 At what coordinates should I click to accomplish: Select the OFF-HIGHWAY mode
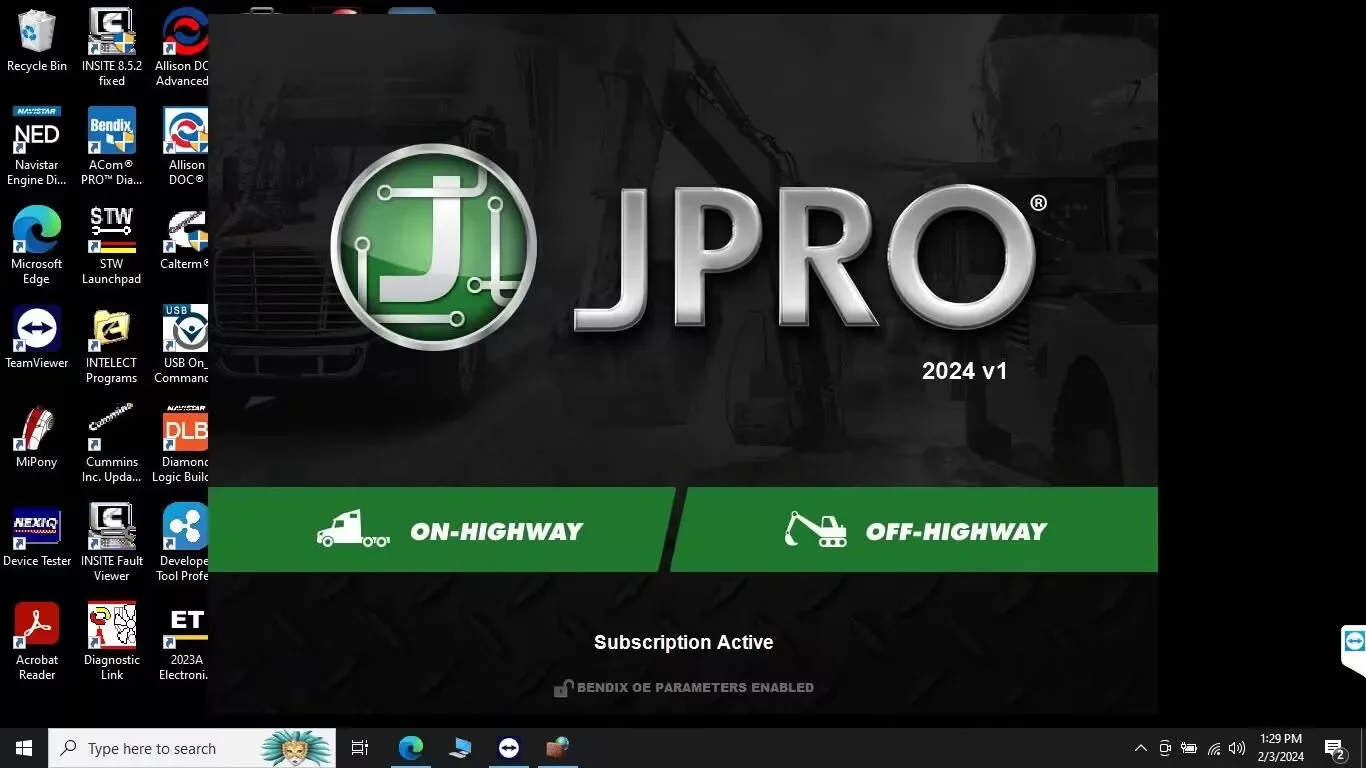(915, 530)
